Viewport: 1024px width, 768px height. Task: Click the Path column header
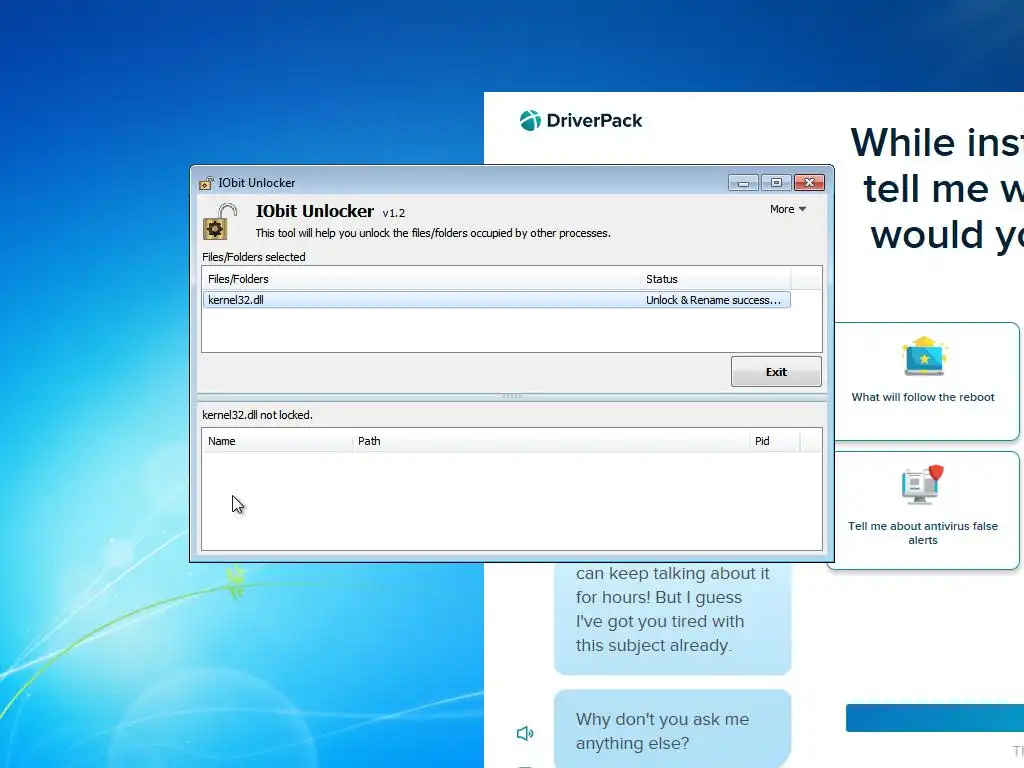coord(551,441)
